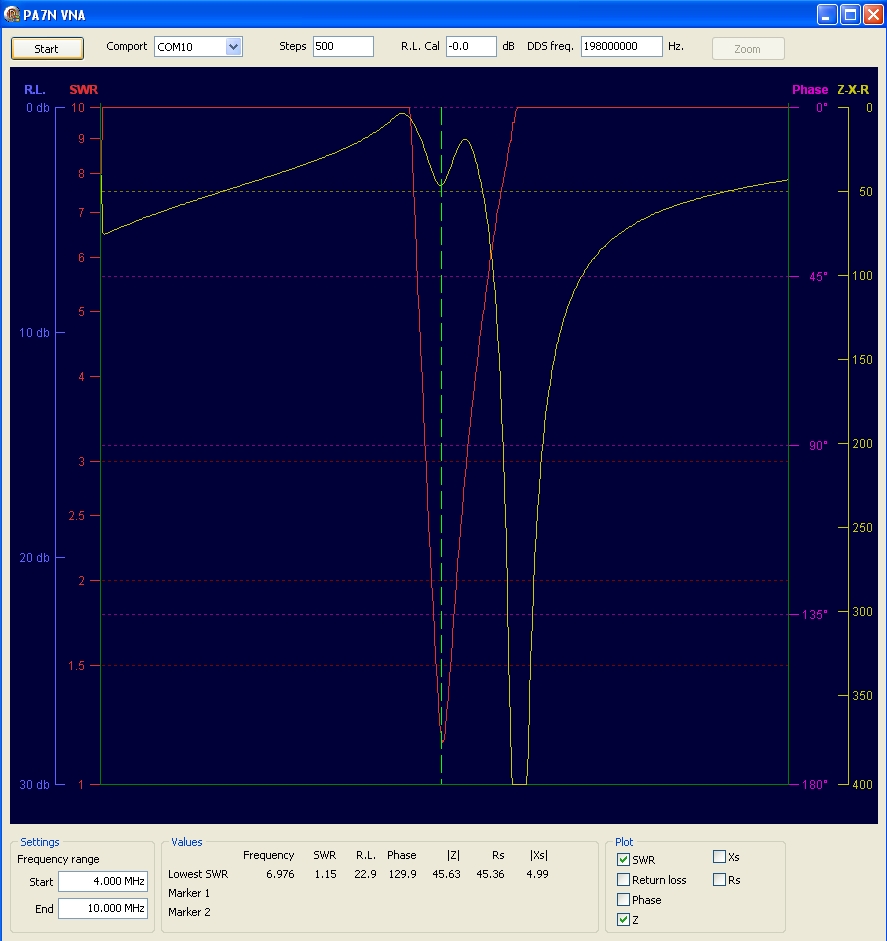The height and width of the screenshot is (941, 887).
Task: Enable the Phase plot checkbox
Action: click(624, 900)
